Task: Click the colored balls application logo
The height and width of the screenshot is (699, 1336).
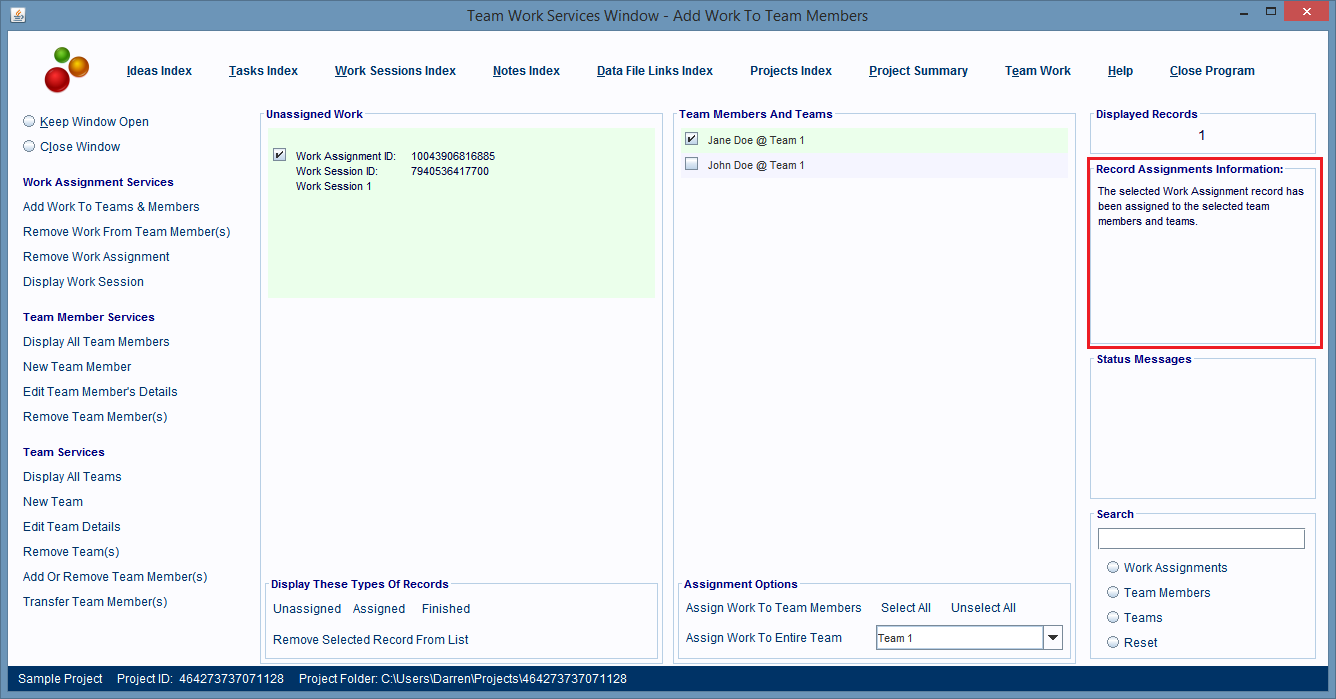Action: (x=66, y=69)
